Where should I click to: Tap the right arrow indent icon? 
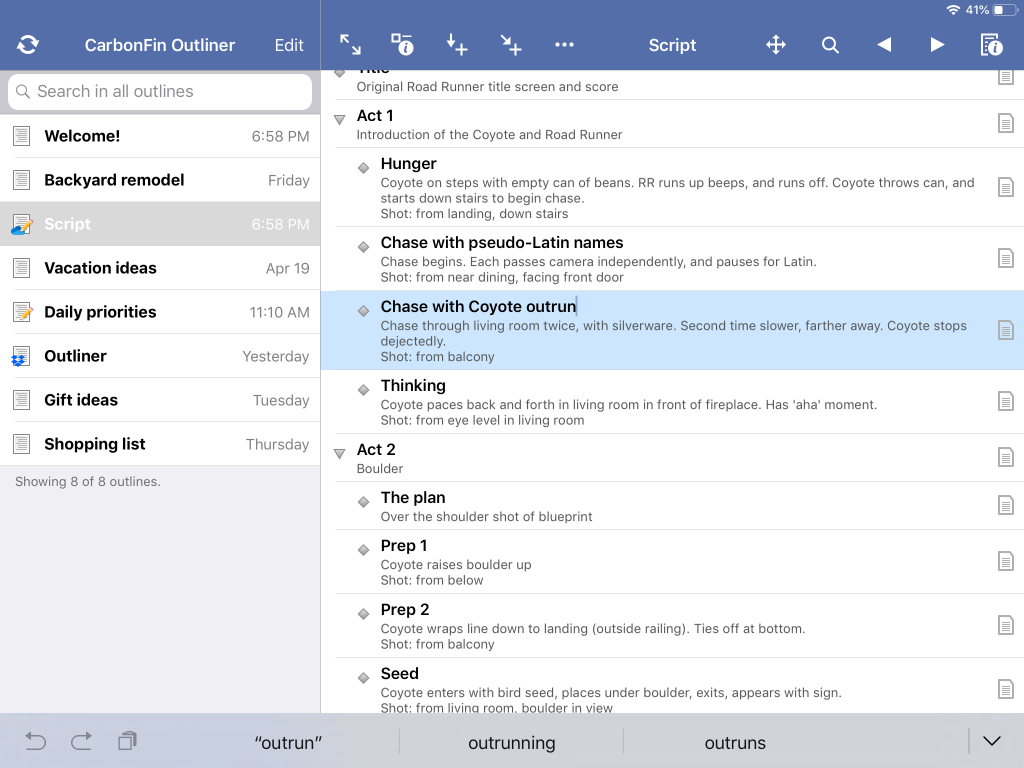937,44
